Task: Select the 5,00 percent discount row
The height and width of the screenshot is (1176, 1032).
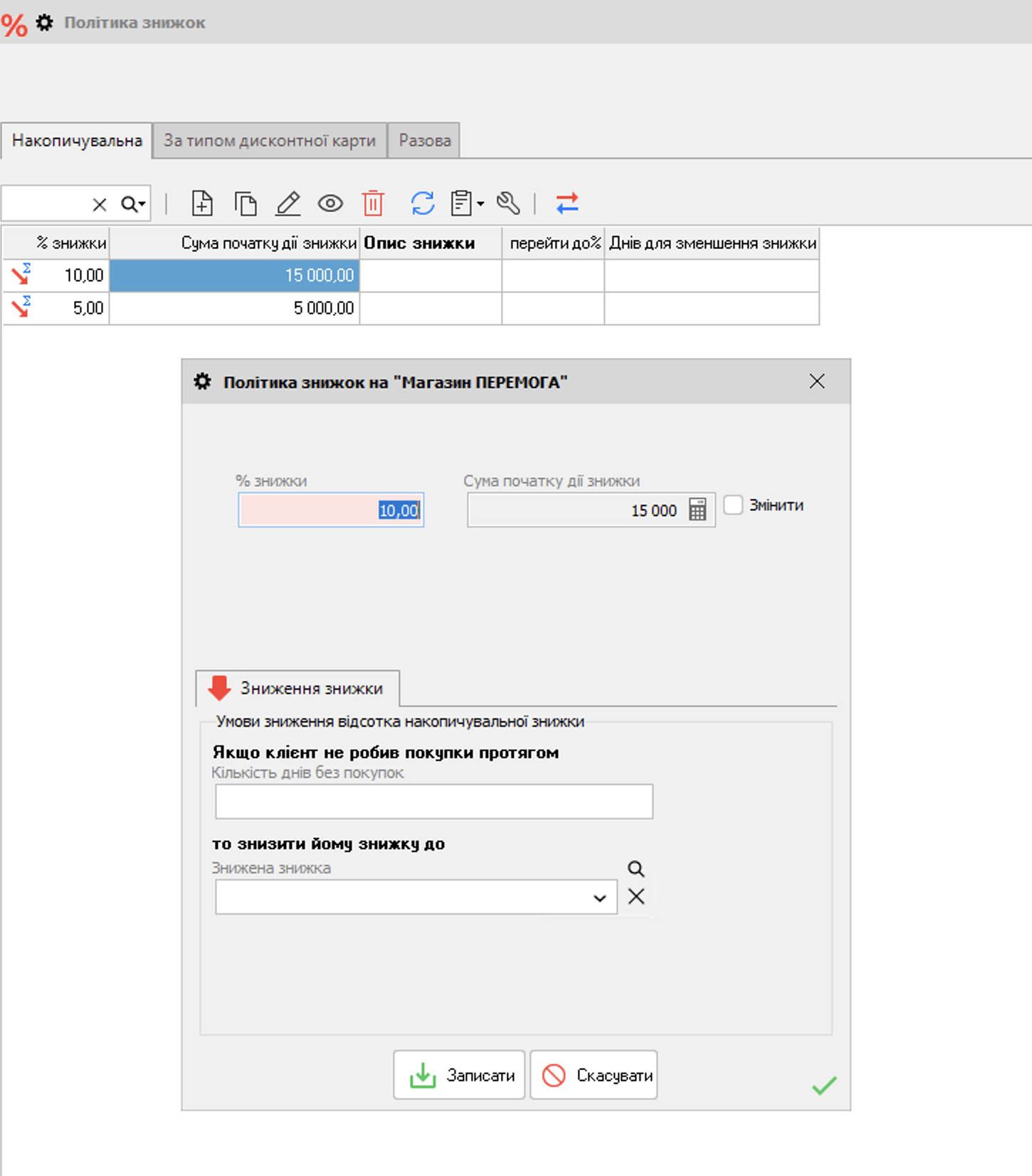Action: [411, 308]
